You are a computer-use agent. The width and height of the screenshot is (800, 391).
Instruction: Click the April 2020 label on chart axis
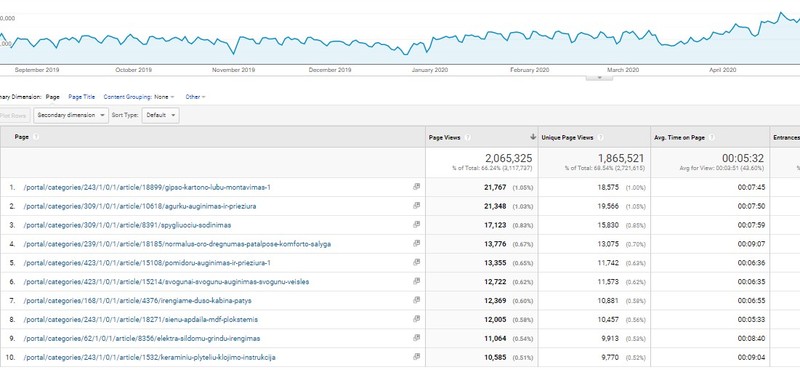722,70
